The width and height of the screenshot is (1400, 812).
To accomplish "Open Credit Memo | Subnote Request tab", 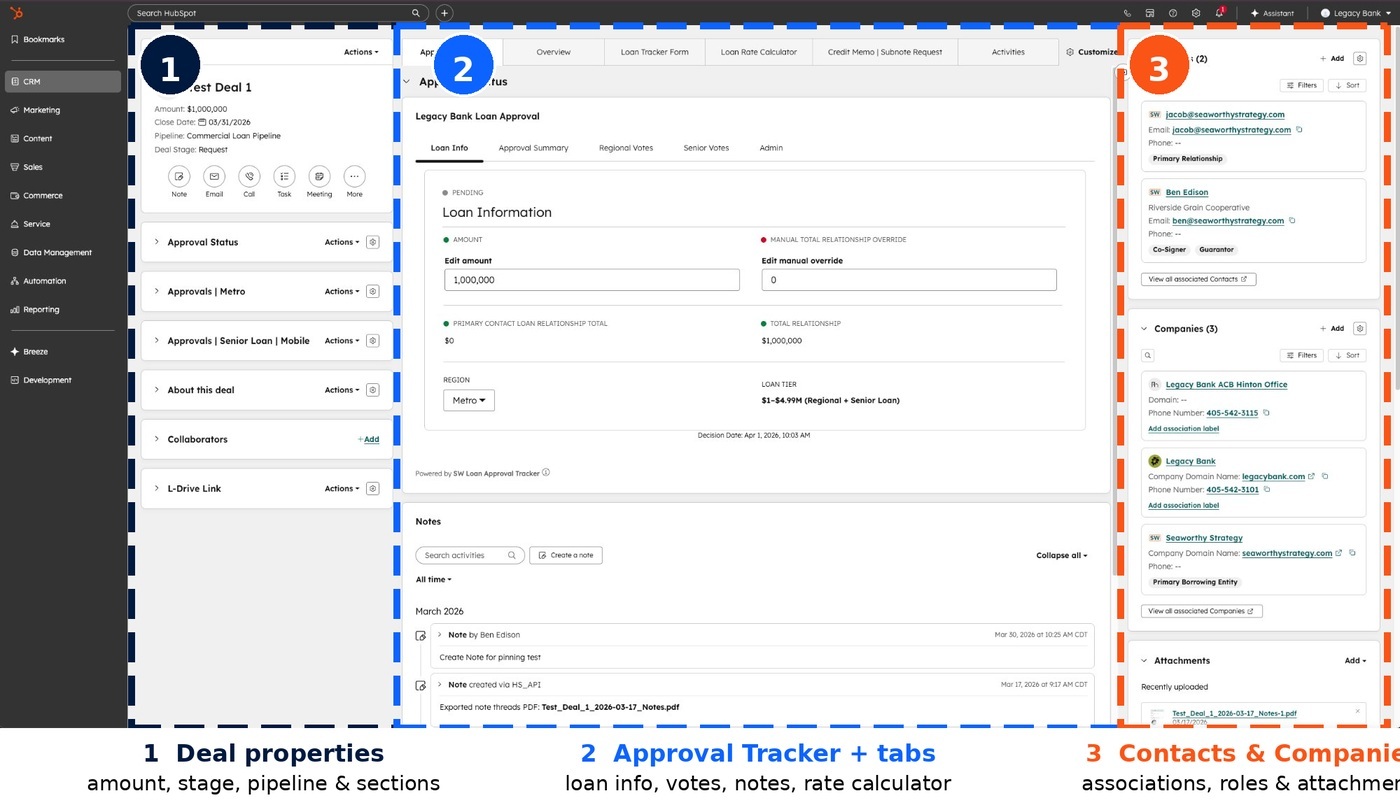I will (885, 52).
